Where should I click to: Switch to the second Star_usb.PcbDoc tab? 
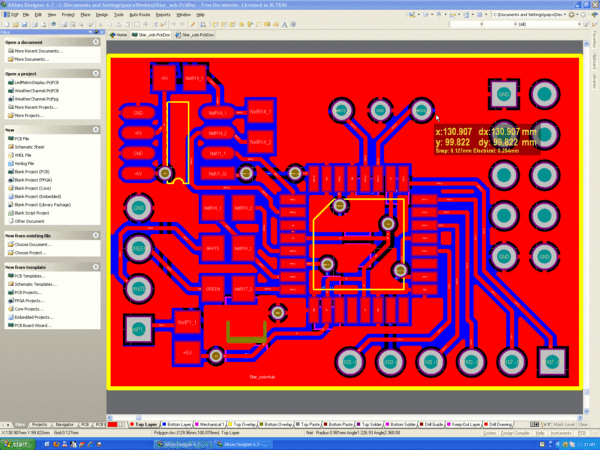point(195,35)
